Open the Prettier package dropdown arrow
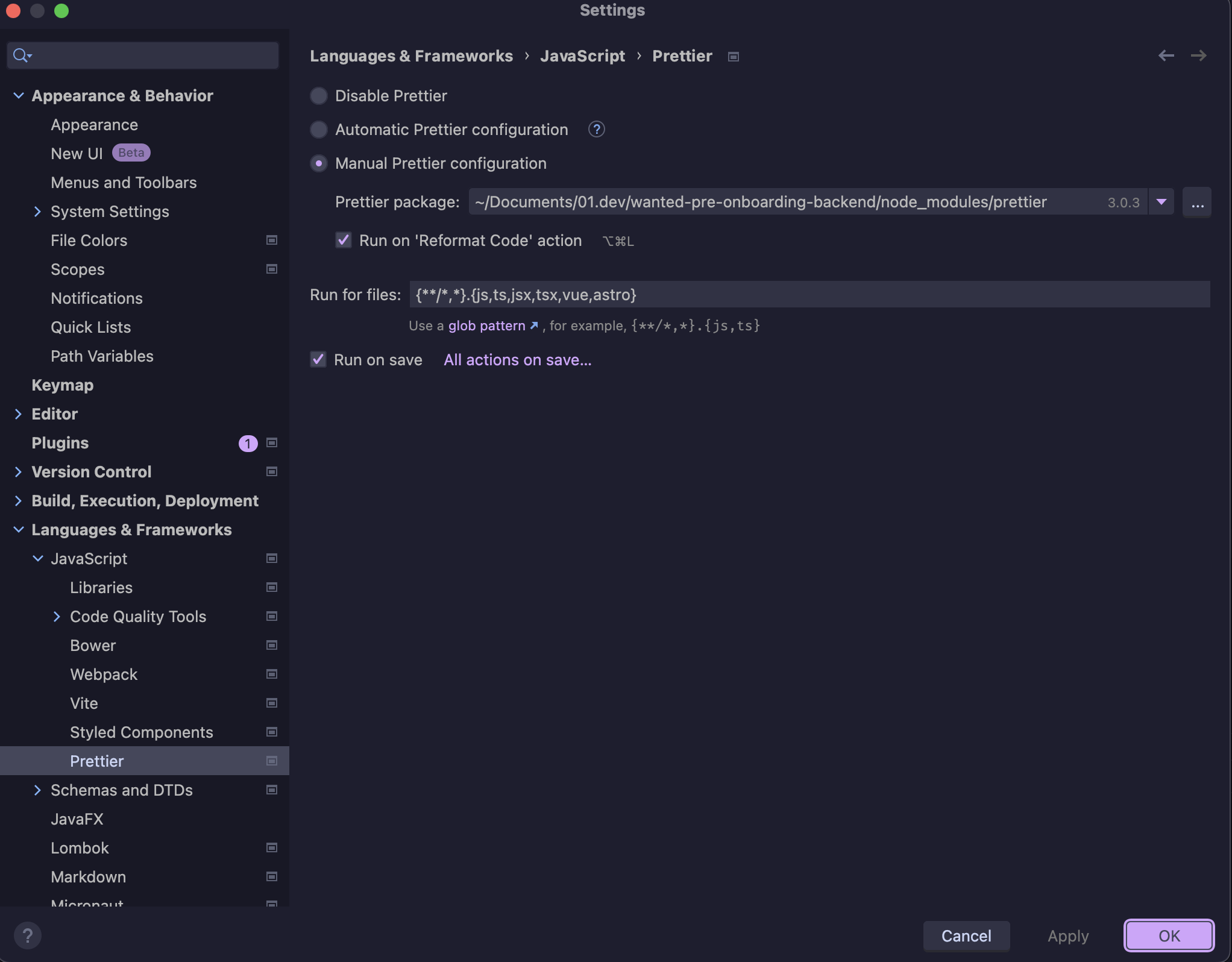 pyautogui.click(x=1161, y=203)
